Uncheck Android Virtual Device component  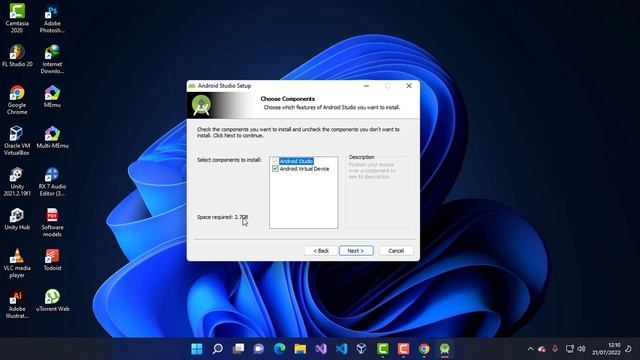(x=275, y=169)
